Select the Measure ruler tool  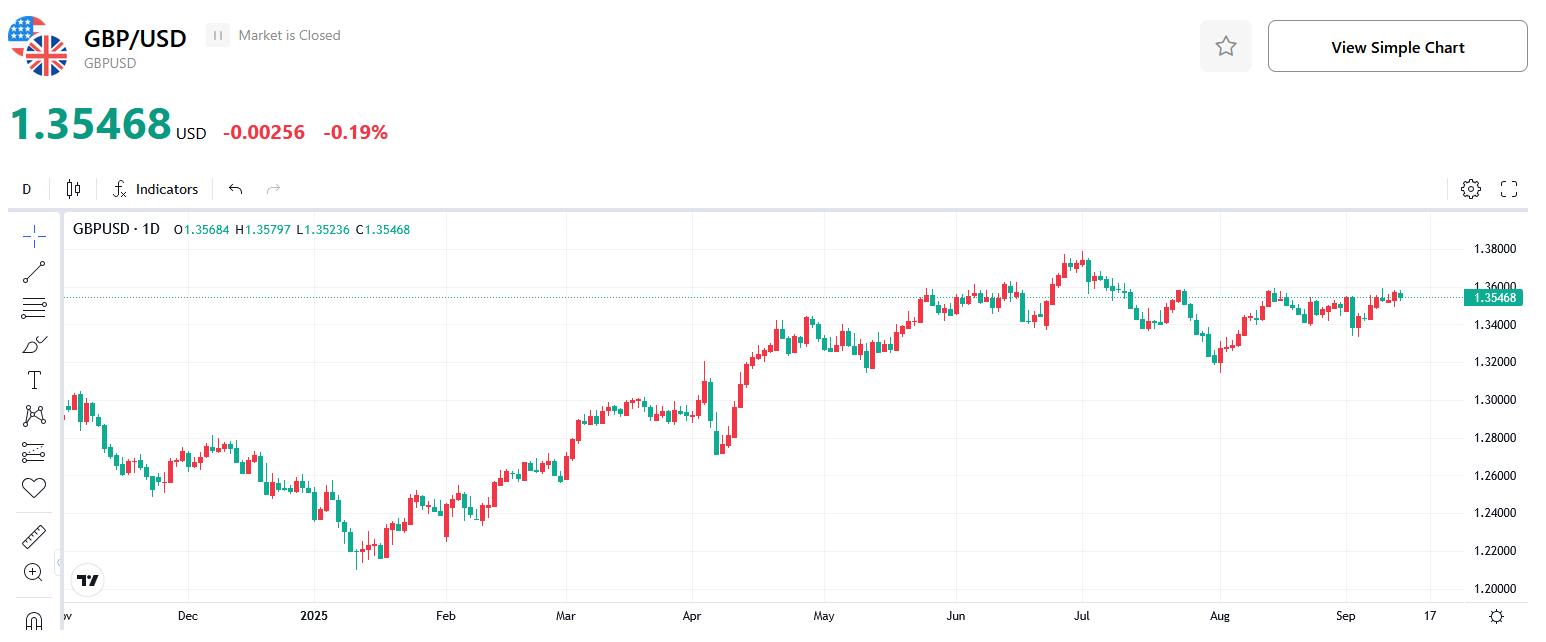point(34,536)
